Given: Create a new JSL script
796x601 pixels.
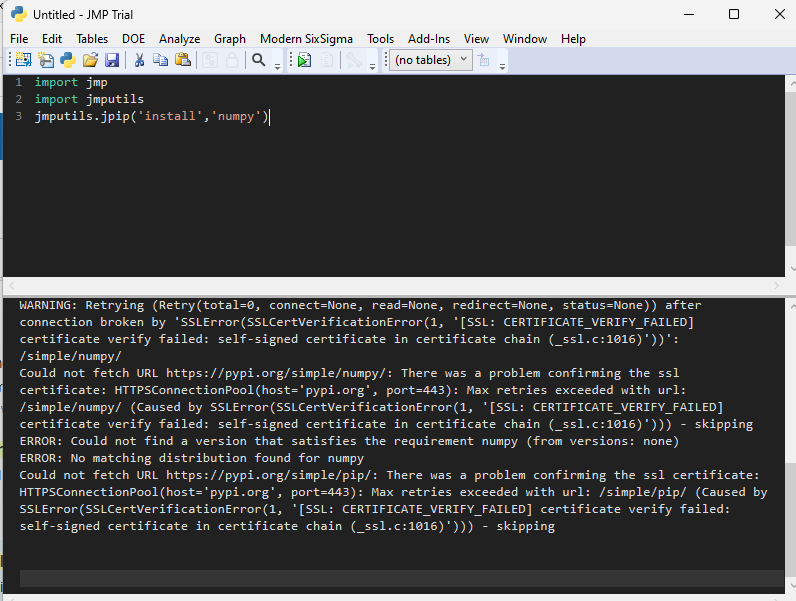Looking at the screenshot, I should coord(46,60).
